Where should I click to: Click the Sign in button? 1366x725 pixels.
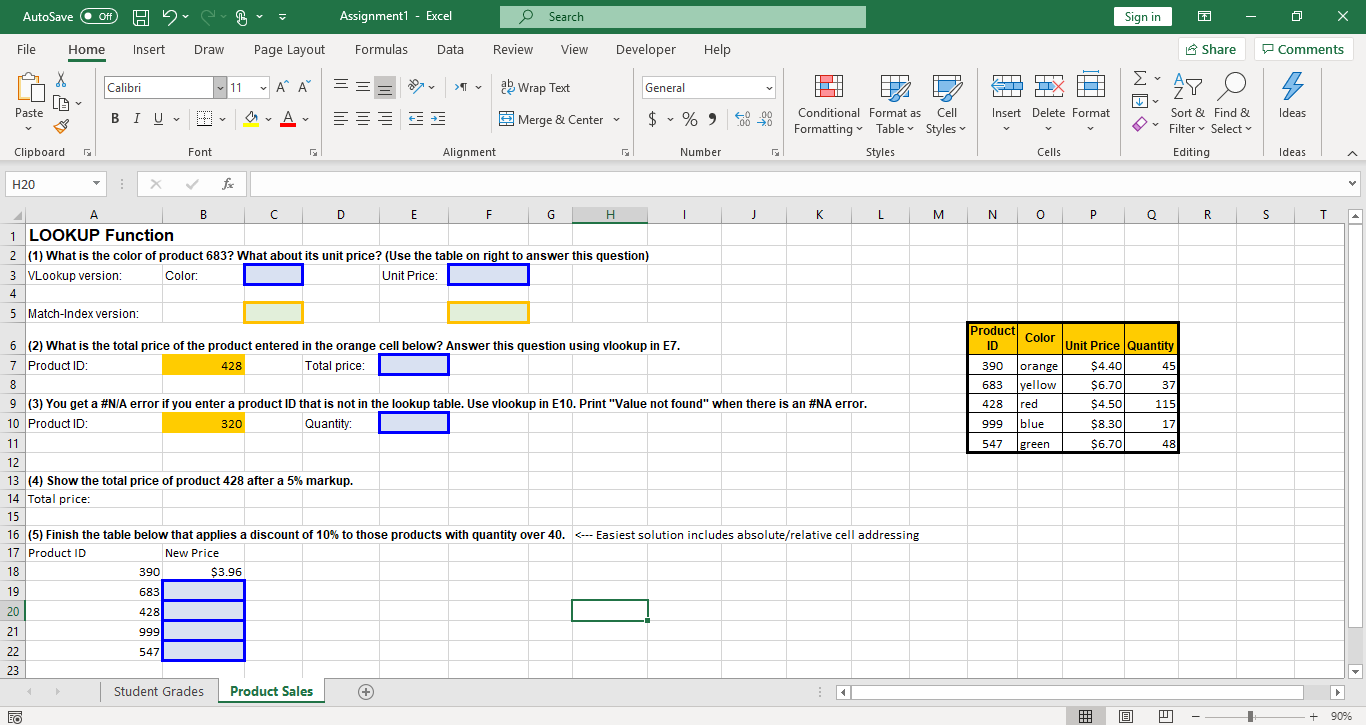coord(1142,16)
